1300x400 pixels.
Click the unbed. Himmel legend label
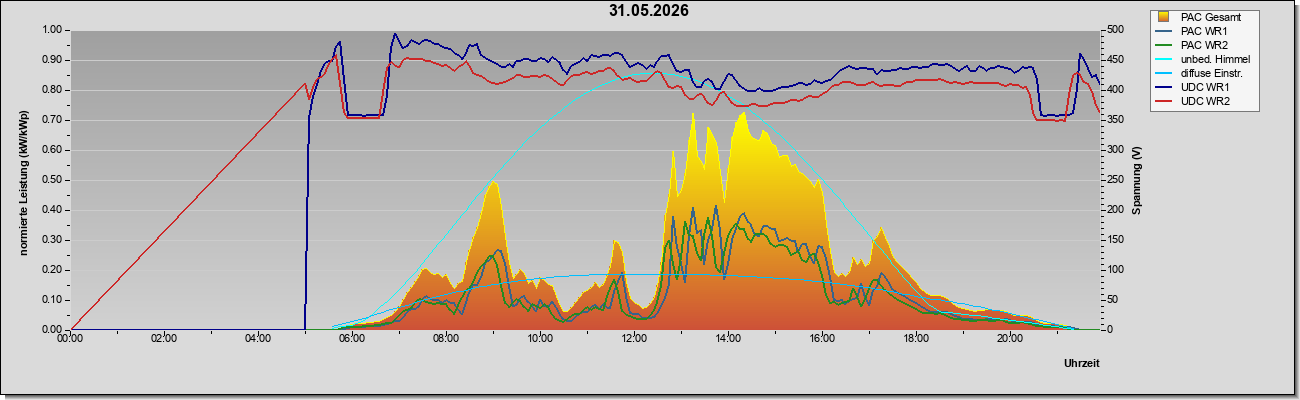(1215, 59)
